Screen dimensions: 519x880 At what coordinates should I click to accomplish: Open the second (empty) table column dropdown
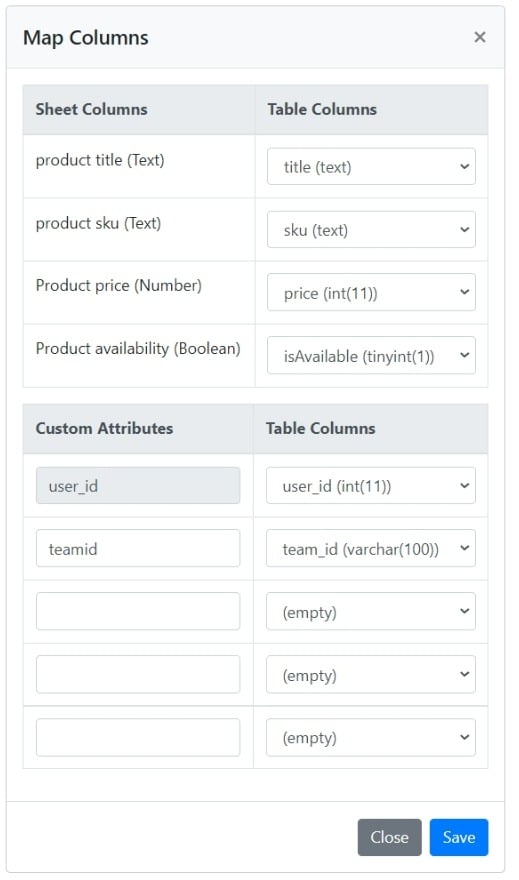(370, 674)
